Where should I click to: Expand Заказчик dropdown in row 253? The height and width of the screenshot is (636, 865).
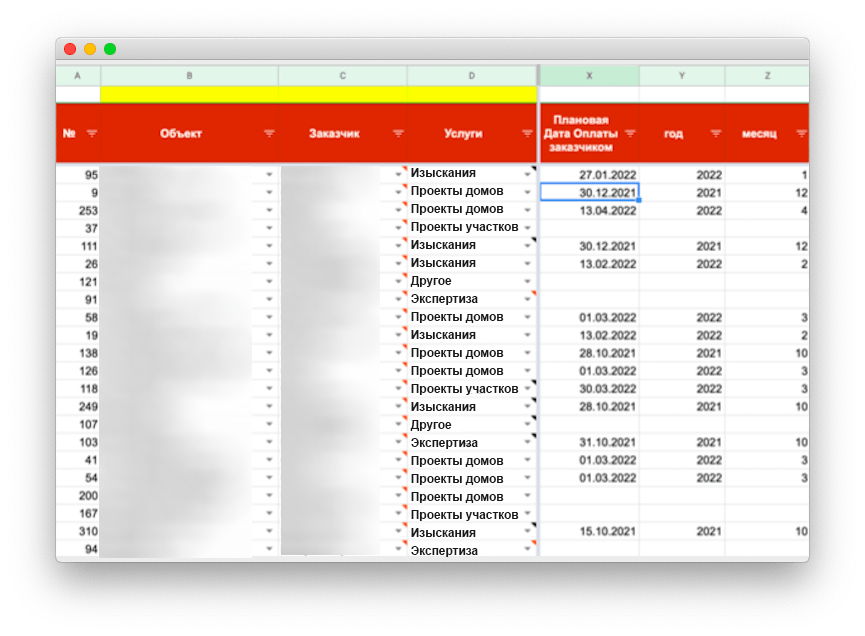pyautogui.click(x=398, y=210)
